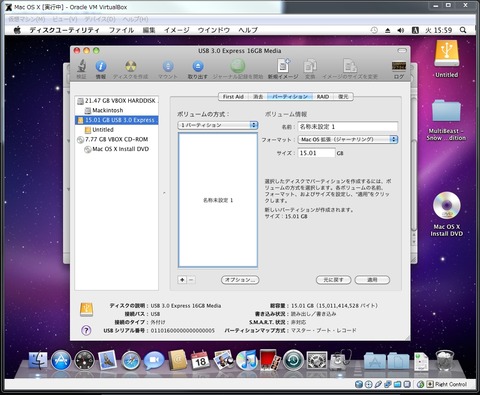Open Mail in the Dock
The height and width of the screenshot is (395, 480).
107,360
